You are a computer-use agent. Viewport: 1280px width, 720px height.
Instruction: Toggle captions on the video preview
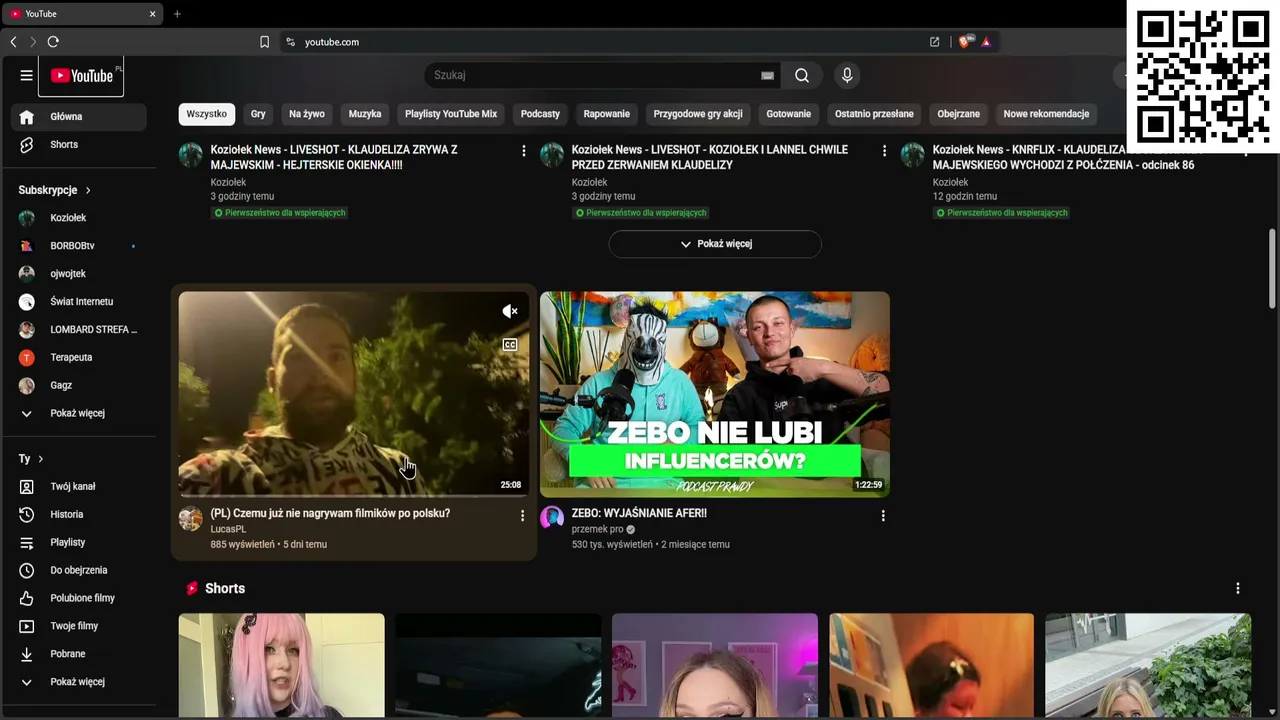point(510,345)
